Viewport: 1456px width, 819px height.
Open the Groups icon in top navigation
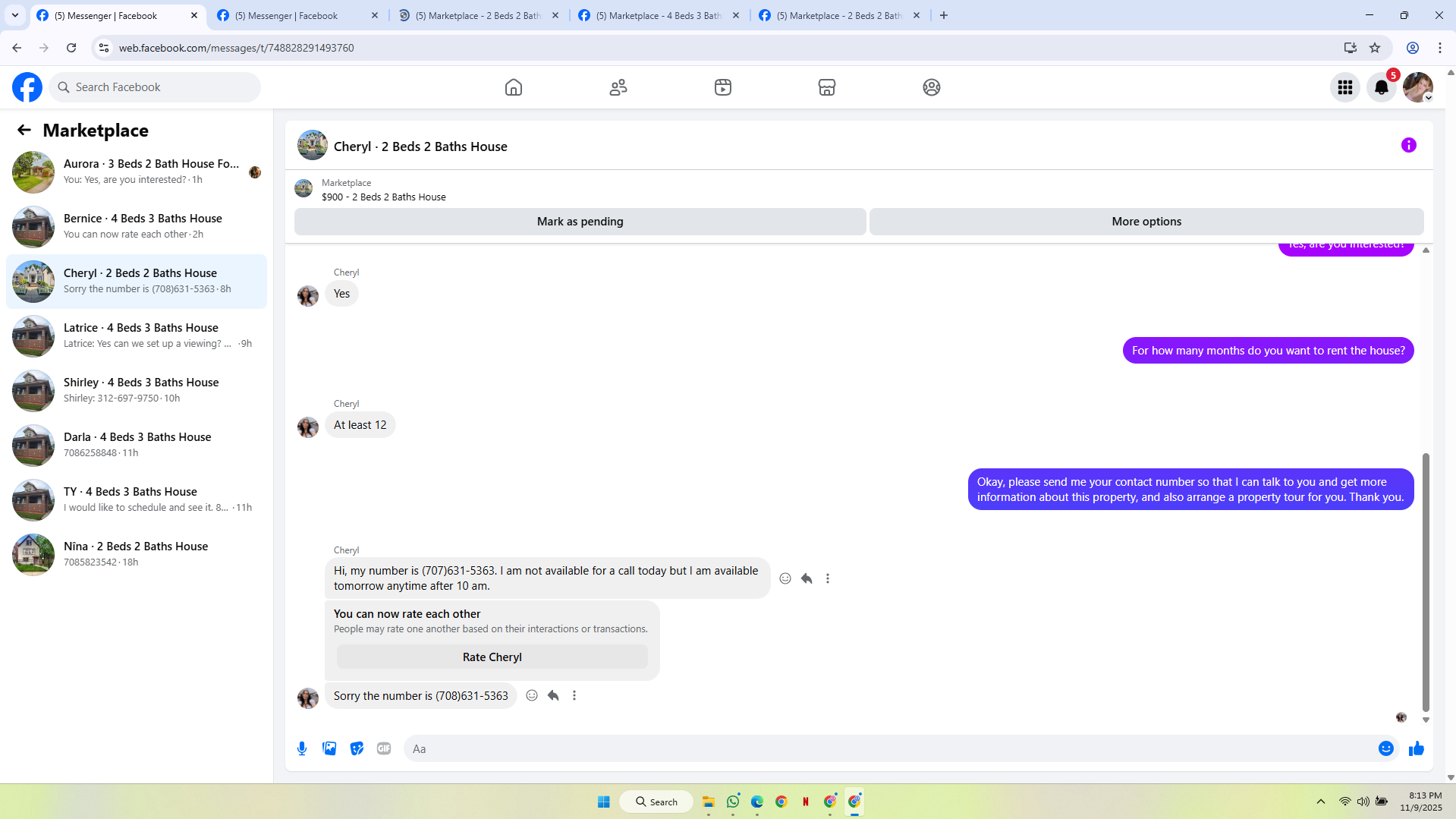[x=932, y=87]
